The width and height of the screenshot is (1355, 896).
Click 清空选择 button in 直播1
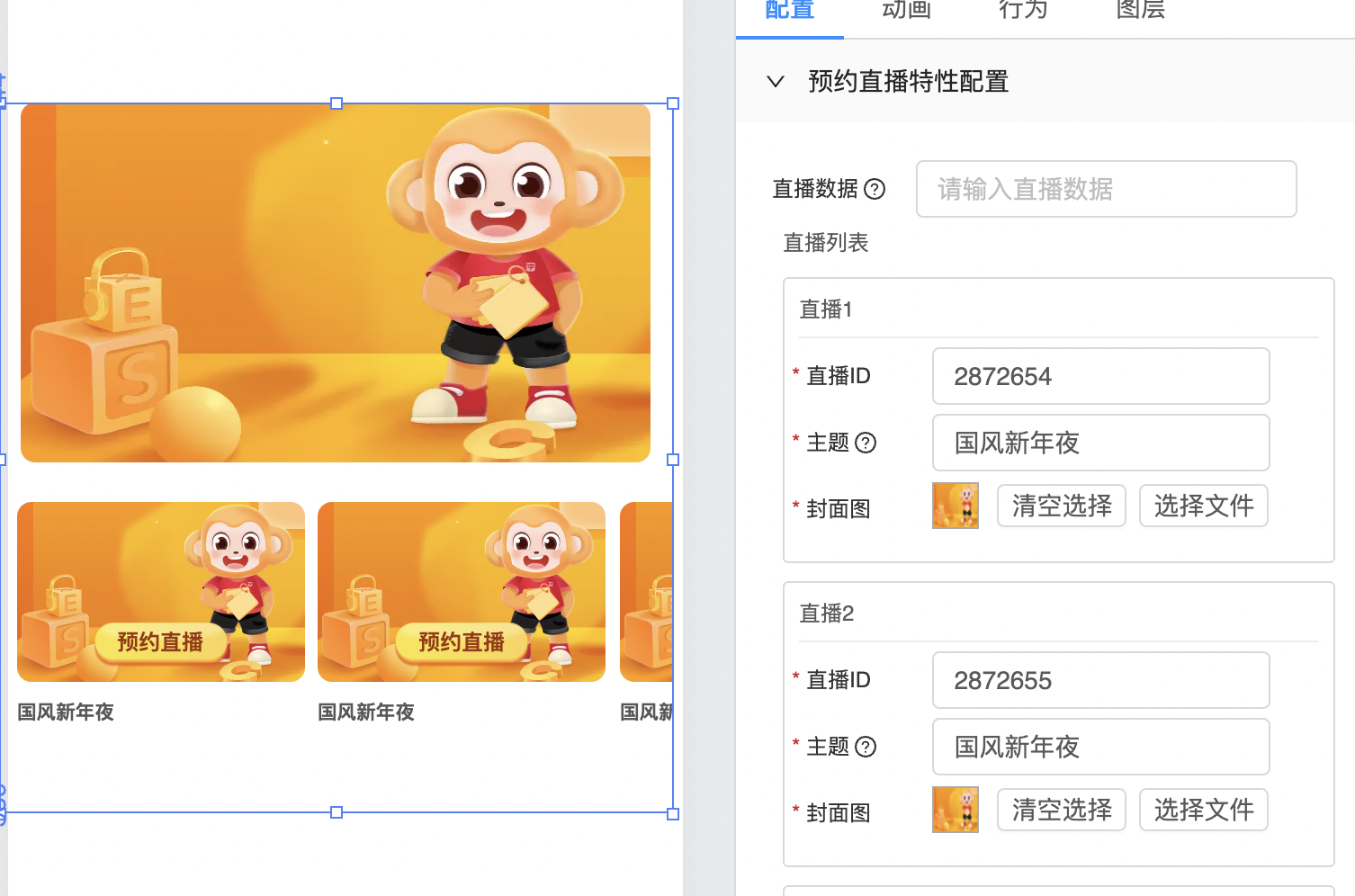click(x=1062, y=506)
